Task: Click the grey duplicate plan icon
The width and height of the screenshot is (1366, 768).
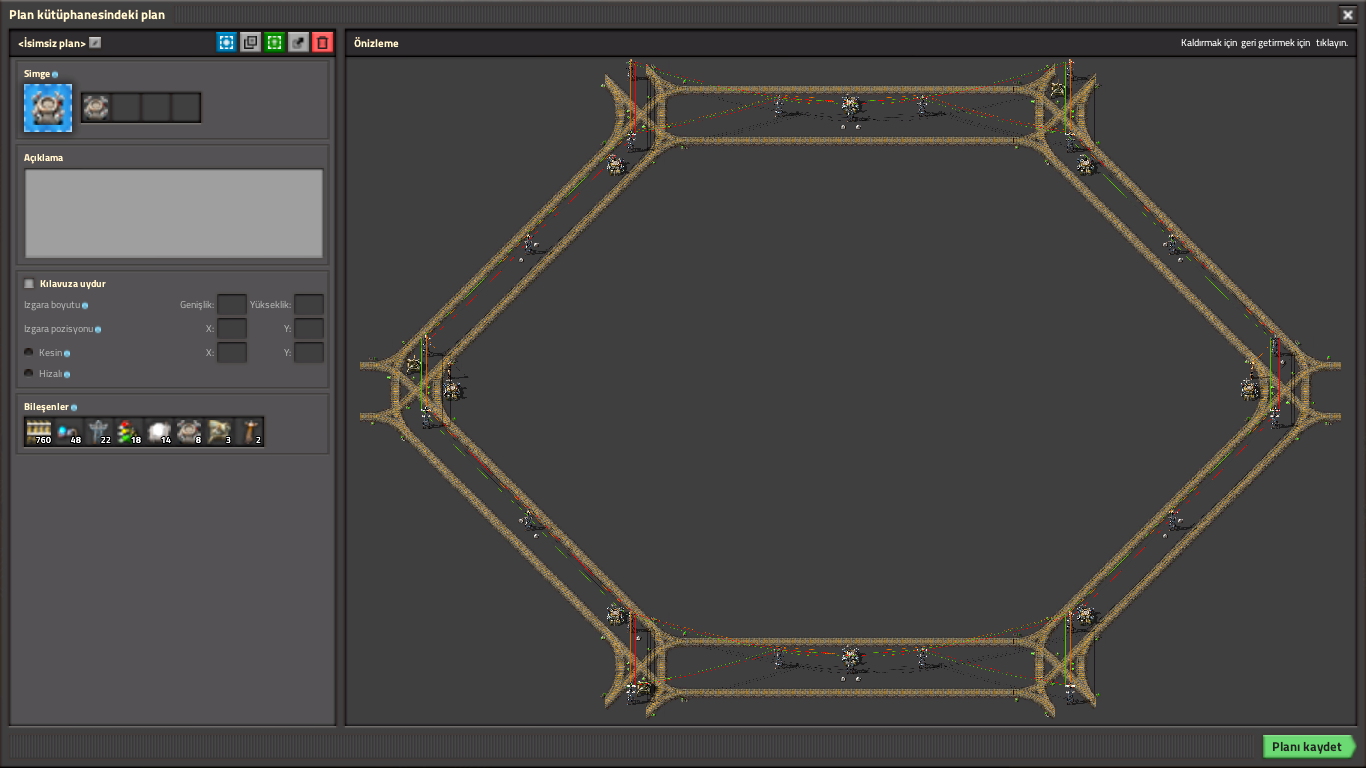Action: (251, 42)
